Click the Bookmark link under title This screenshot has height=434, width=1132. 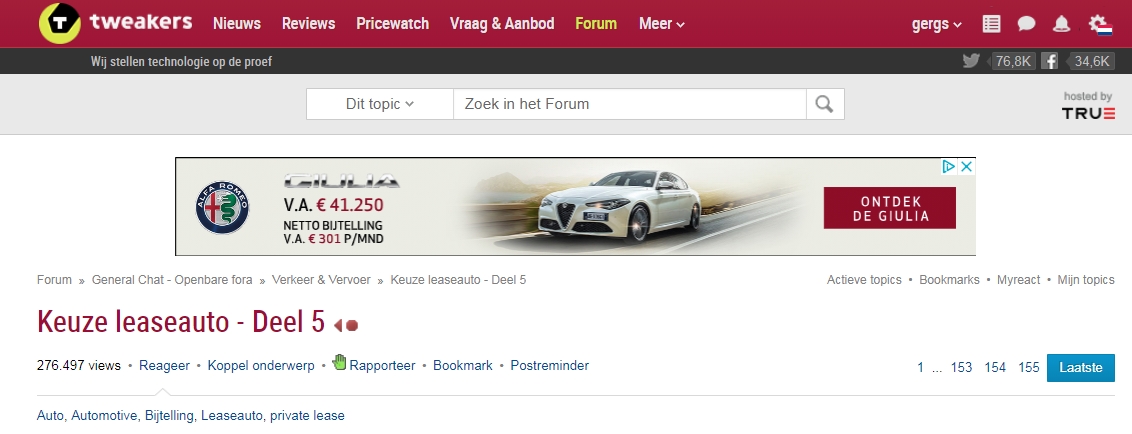tap(463, 365)
